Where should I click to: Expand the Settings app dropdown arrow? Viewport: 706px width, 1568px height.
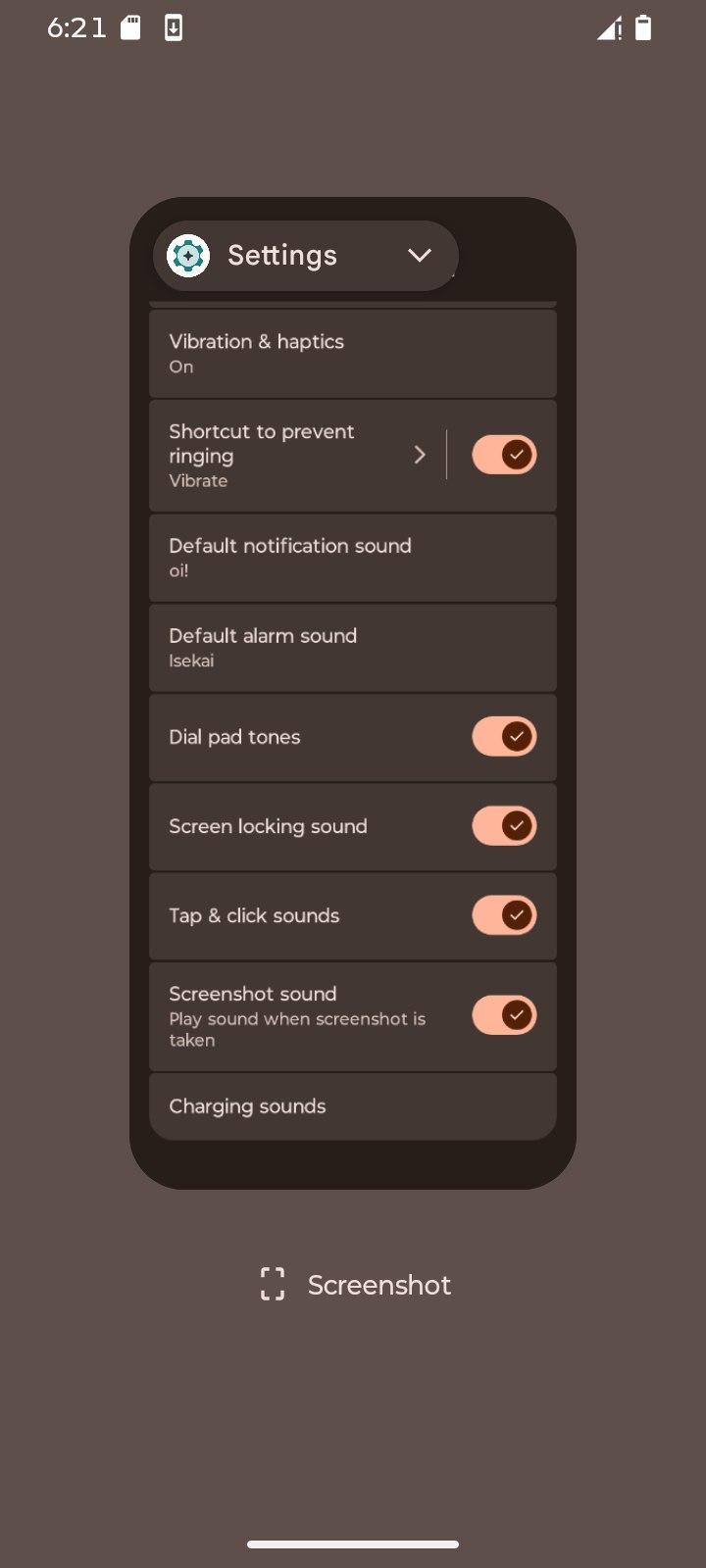[x=420, y=256]
